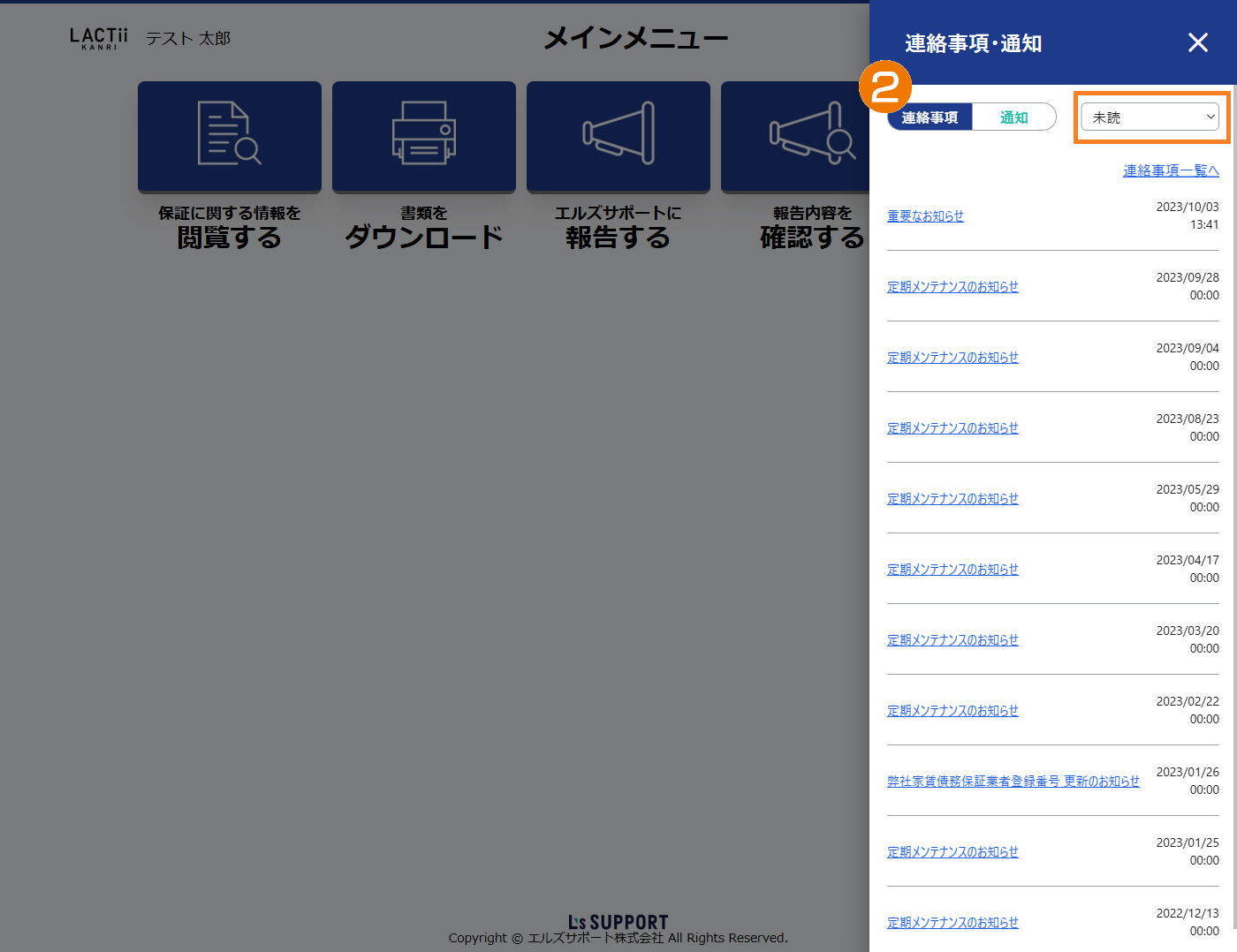Viewport: 1237px width, 952px height.
Task: Open the 2023/09/28 定期メンテナンスのお知らせ notice
Action: [952, 287]
